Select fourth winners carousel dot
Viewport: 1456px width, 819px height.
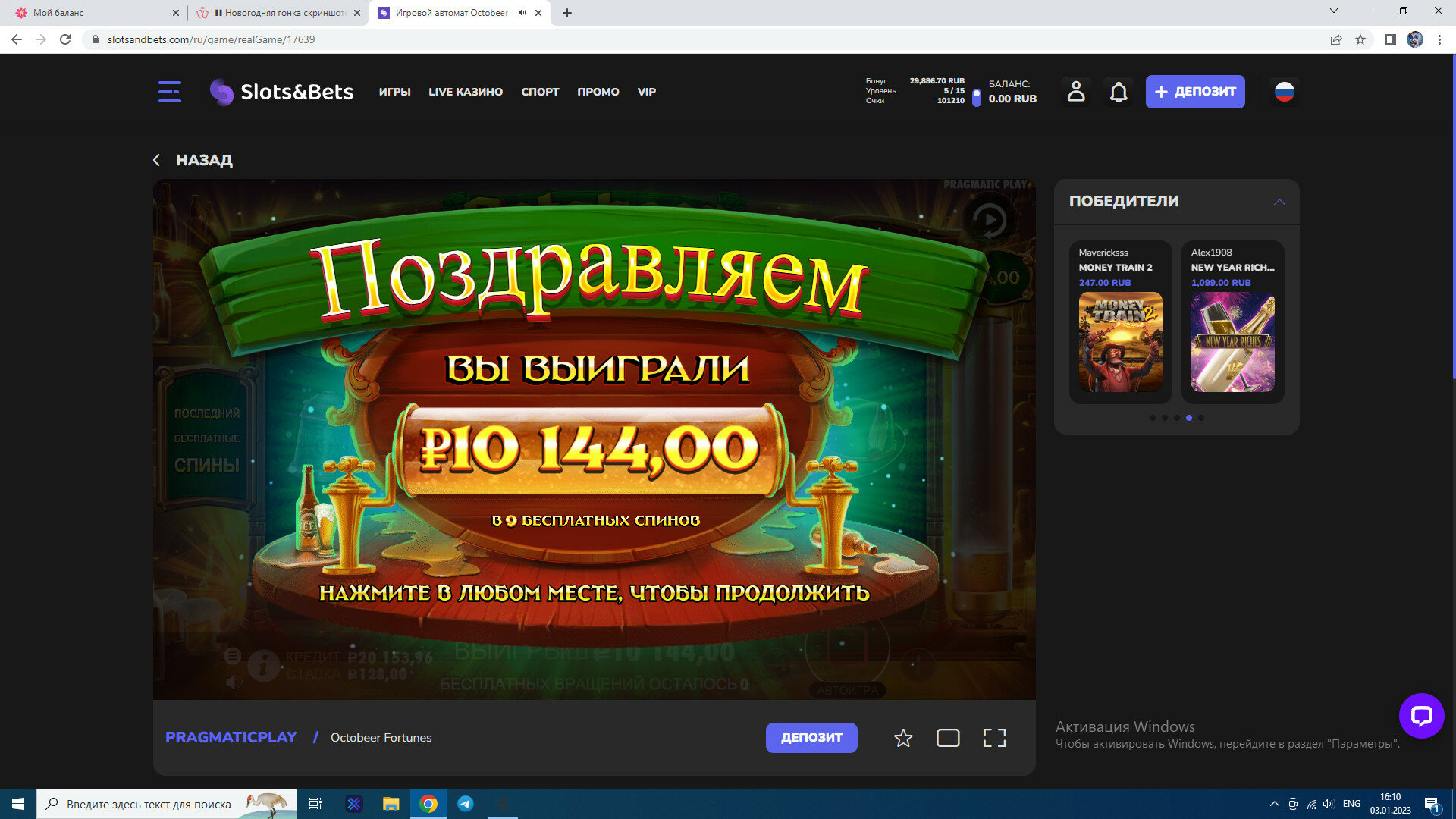[x=1189, y=418]
